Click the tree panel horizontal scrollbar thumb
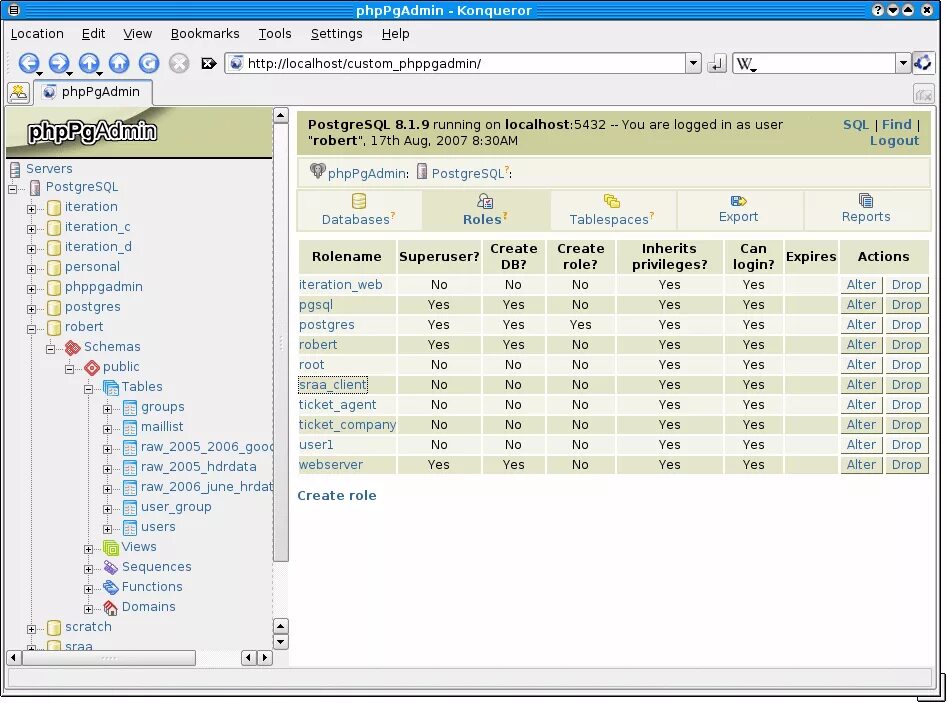Image resolution: width=947 pixels, height=703 pixels. tap(109, 658)
